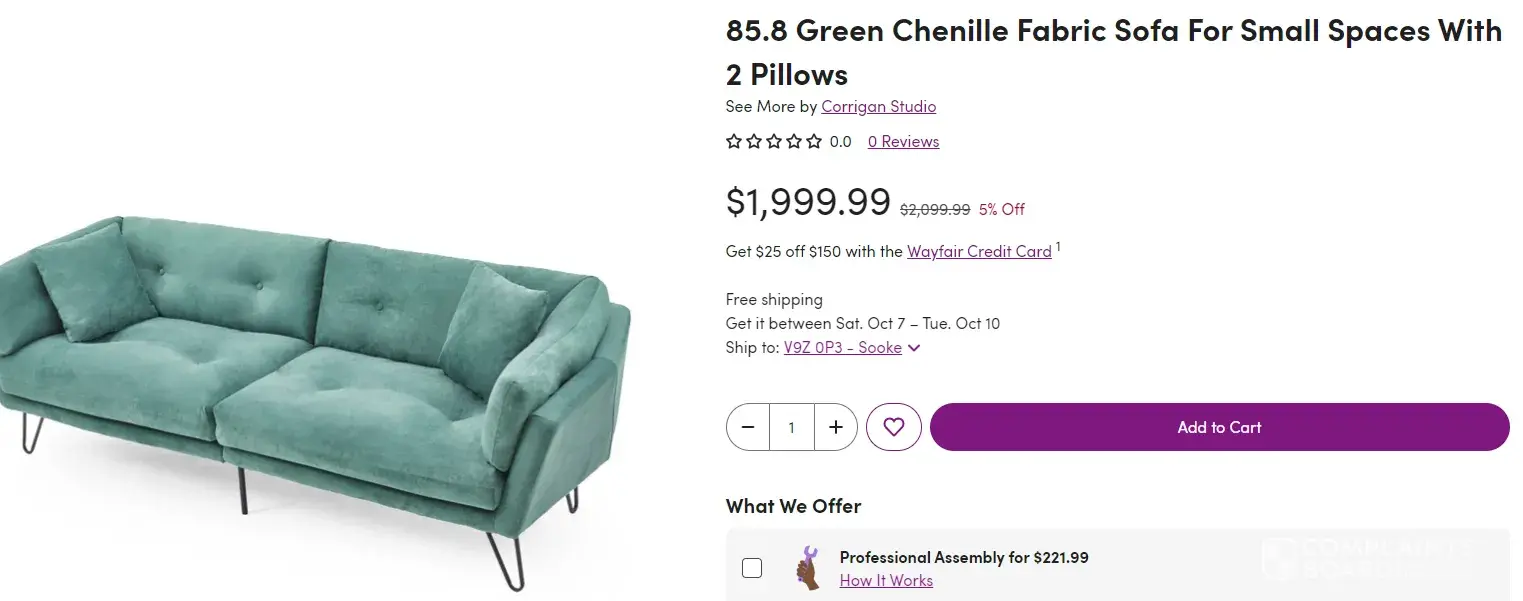
Task: Change the V9Z 0P3 - Sooke shipping location
Action: point(842,348)
